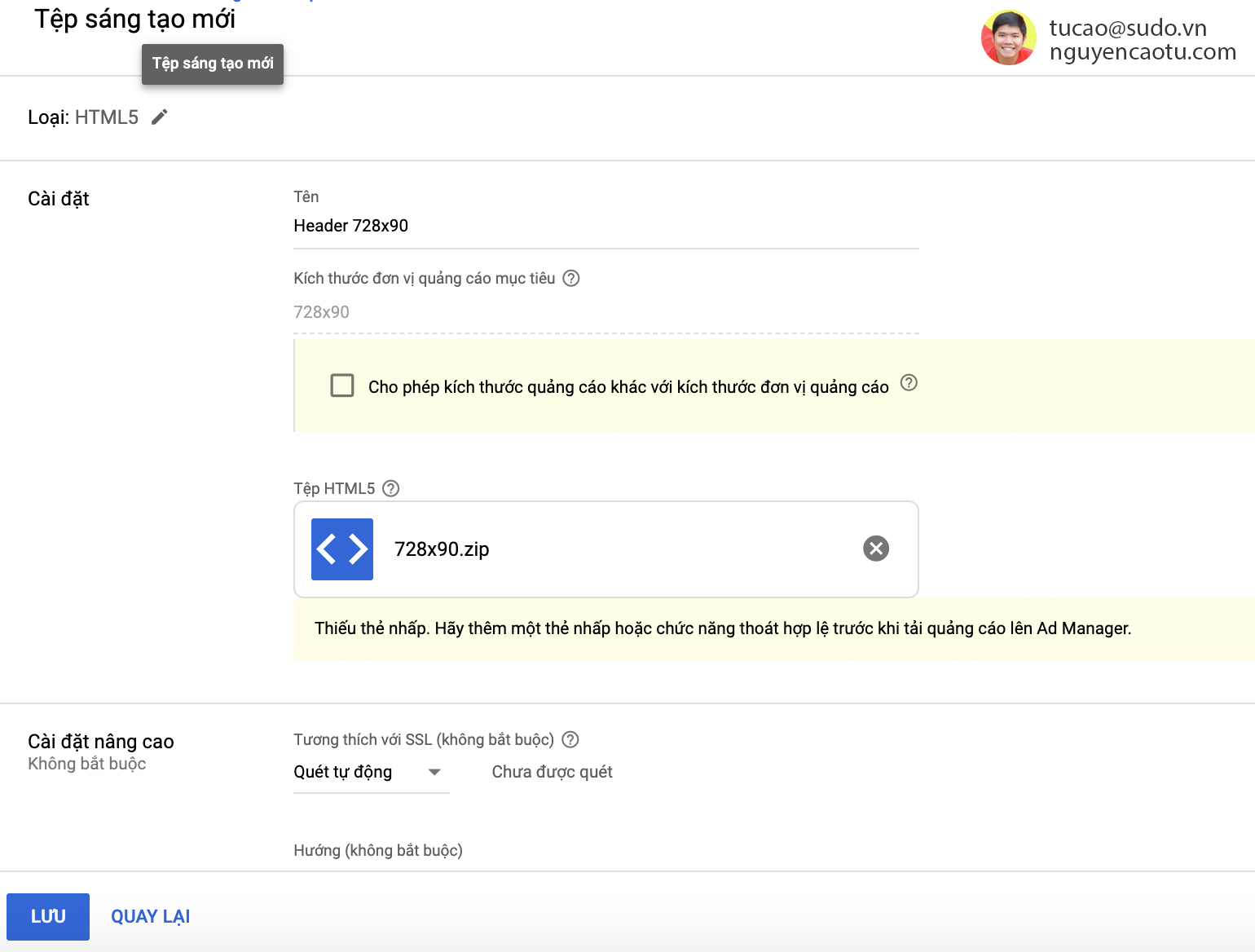Viewport: 1255px width, 952px height.
Task: Edit the creative type using the pencil icon
Action: pos(159,117)
